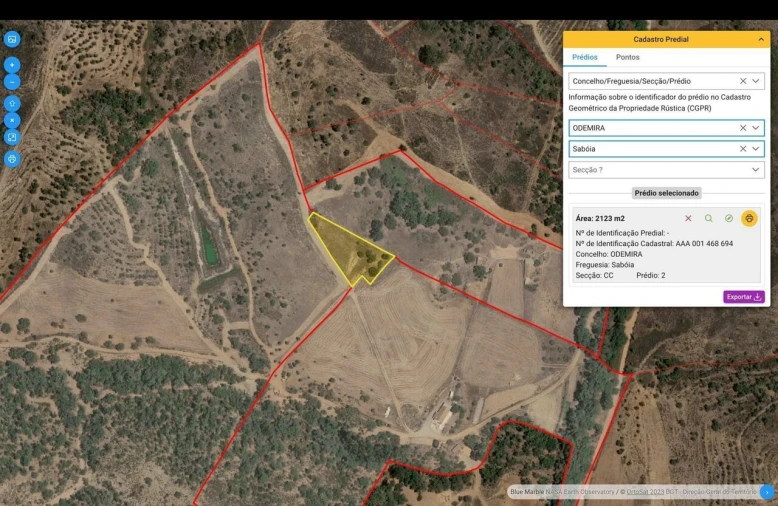The image size is (778, 506).
Task: Zoom to selected prédio with magnifier icon
Action: tap(709, 218)
